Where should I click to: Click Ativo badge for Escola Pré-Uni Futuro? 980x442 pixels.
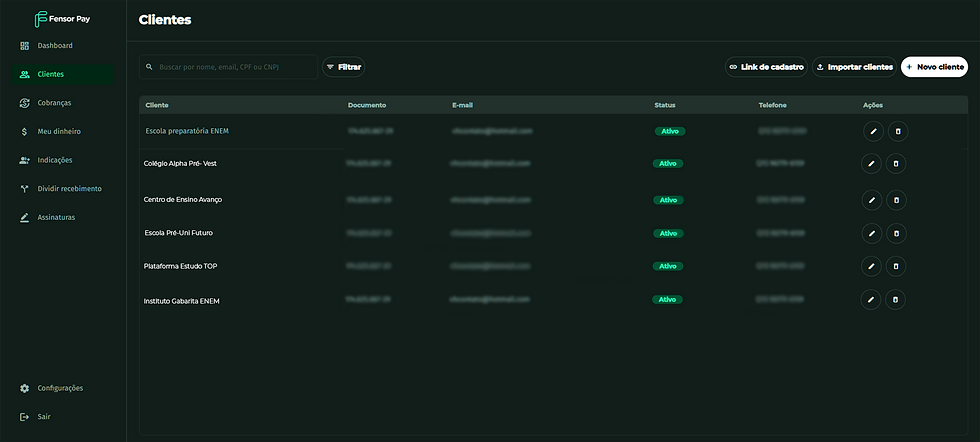668,233
